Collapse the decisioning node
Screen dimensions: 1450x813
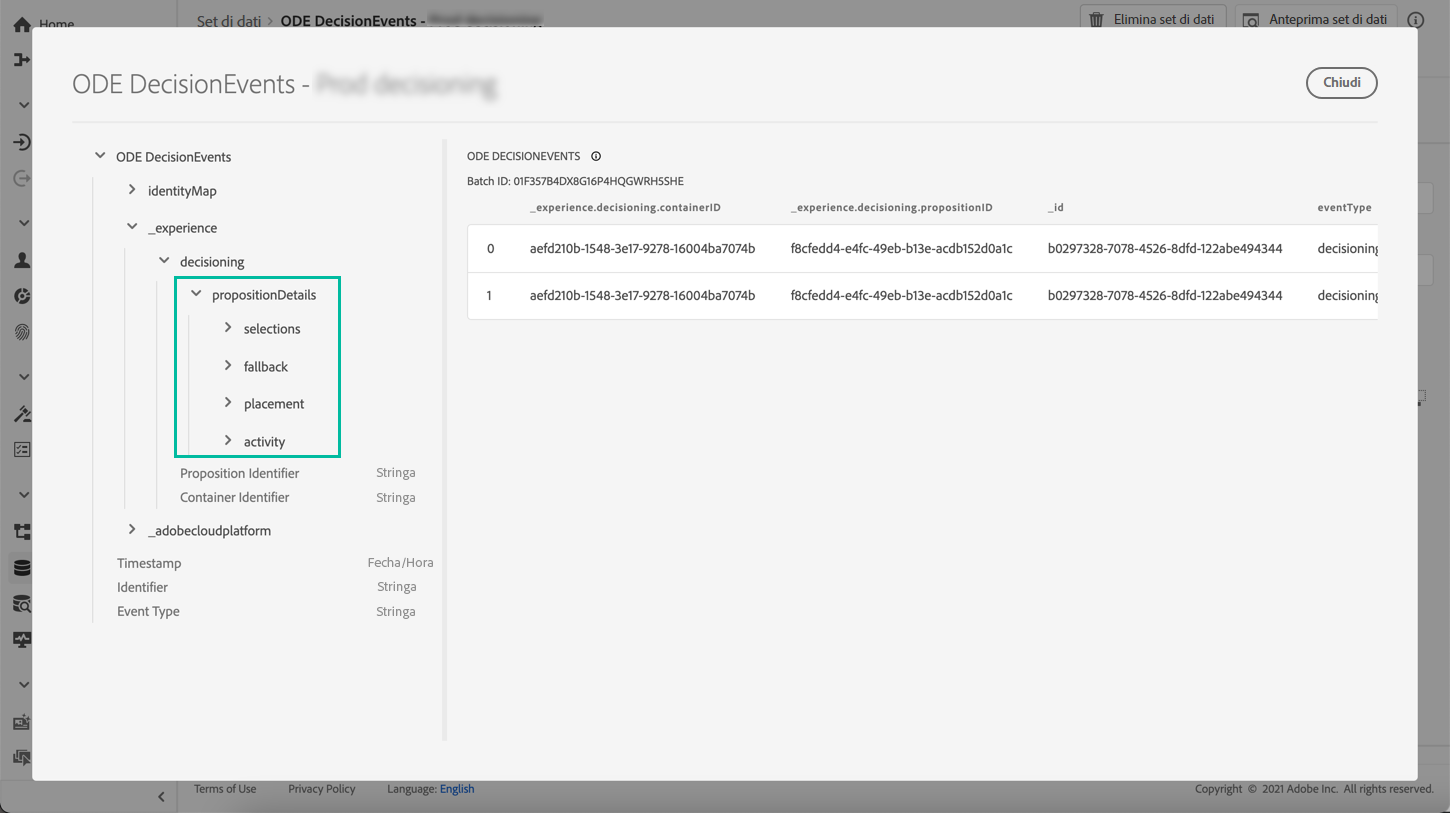point(164,261)
